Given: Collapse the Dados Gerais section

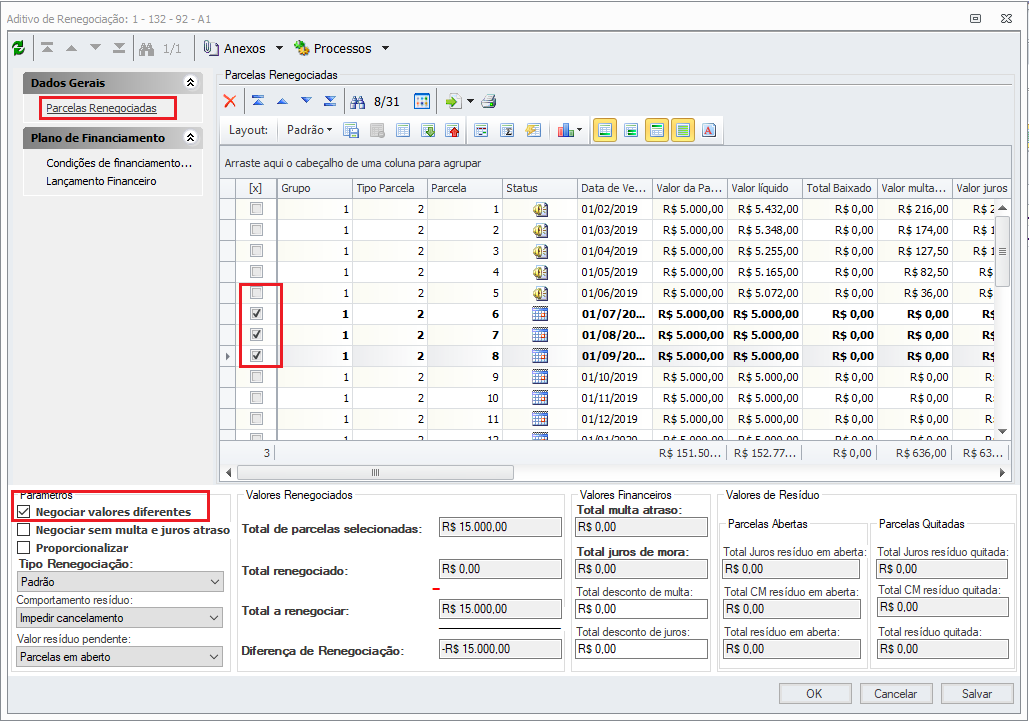Looking at the screenshot, I should 190,83.
